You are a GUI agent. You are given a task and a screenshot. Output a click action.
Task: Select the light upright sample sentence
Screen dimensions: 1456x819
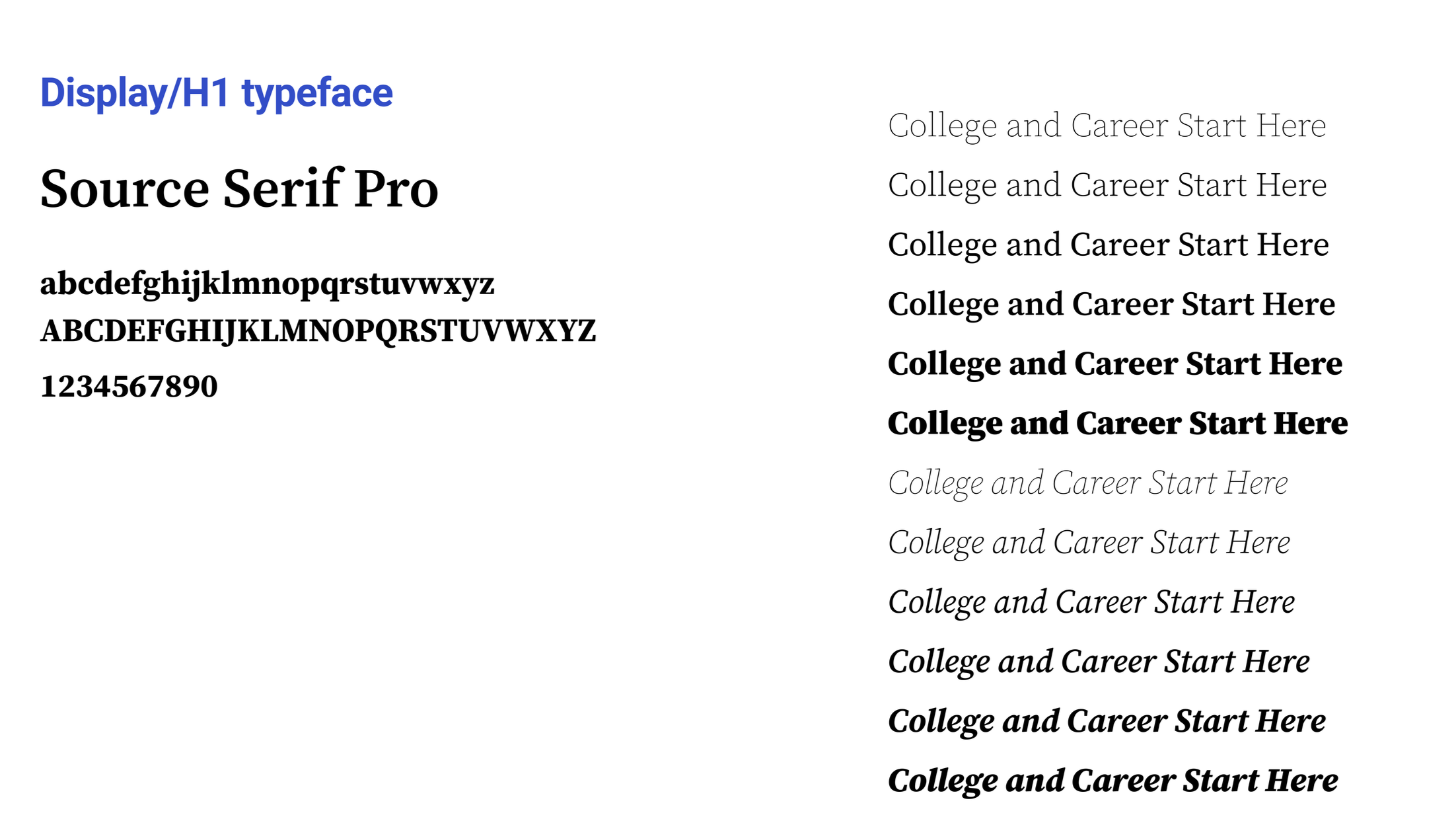(1107, 186)
